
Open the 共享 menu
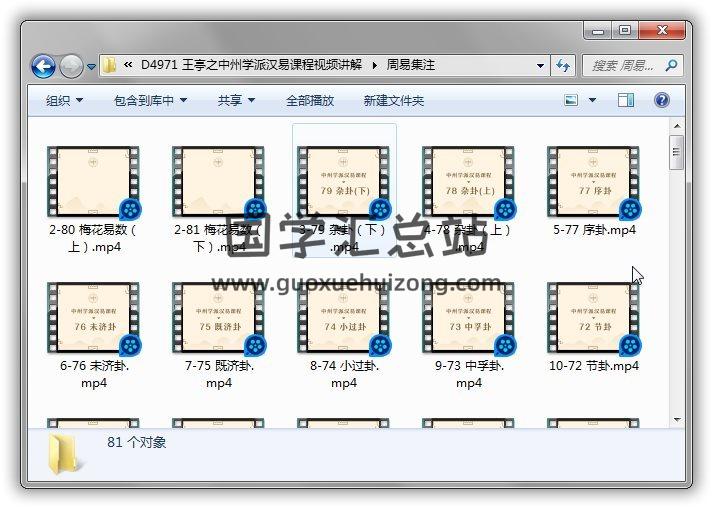coord(236,100)
